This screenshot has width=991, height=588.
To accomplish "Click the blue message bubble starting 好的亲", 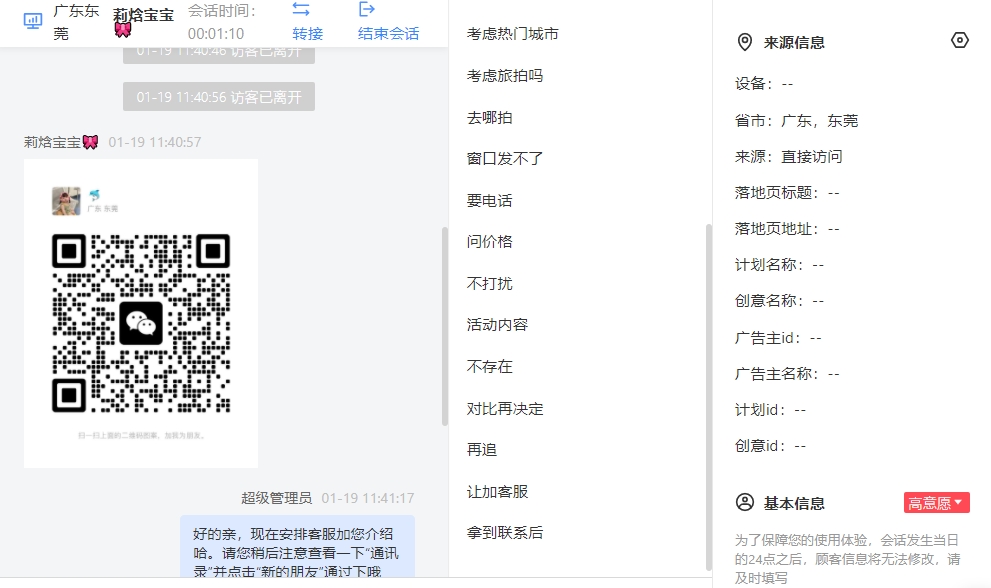I will [x=297, y=546].
